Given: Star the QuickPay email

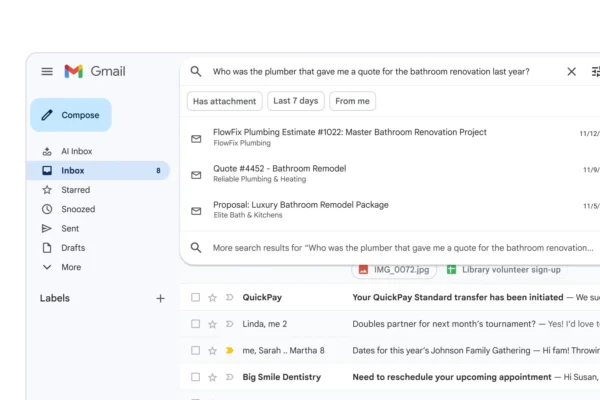Looking at the screenshot, I should pos(212,297).
